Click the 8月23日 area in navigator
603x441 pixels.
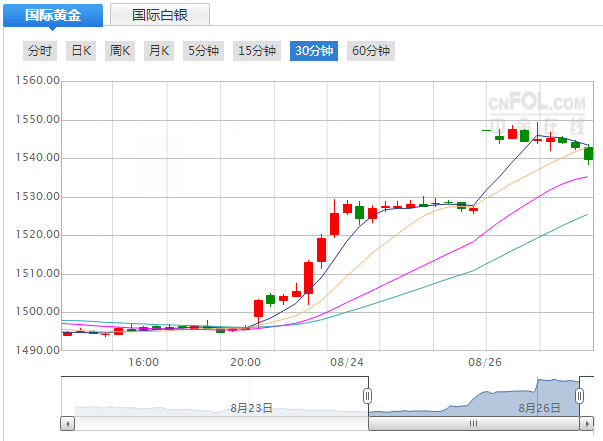(x=251, y=408)
